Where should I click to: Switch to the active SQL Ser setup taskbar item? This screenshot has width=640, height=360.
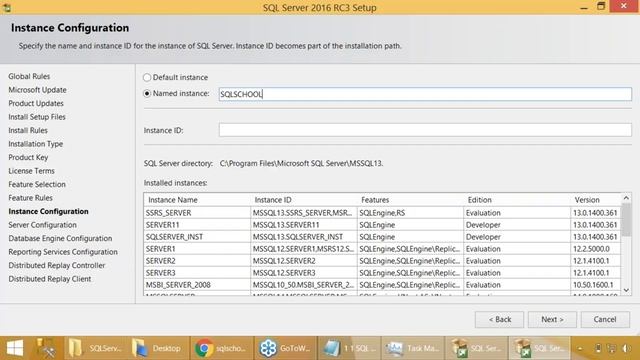[x=539, y=348]
